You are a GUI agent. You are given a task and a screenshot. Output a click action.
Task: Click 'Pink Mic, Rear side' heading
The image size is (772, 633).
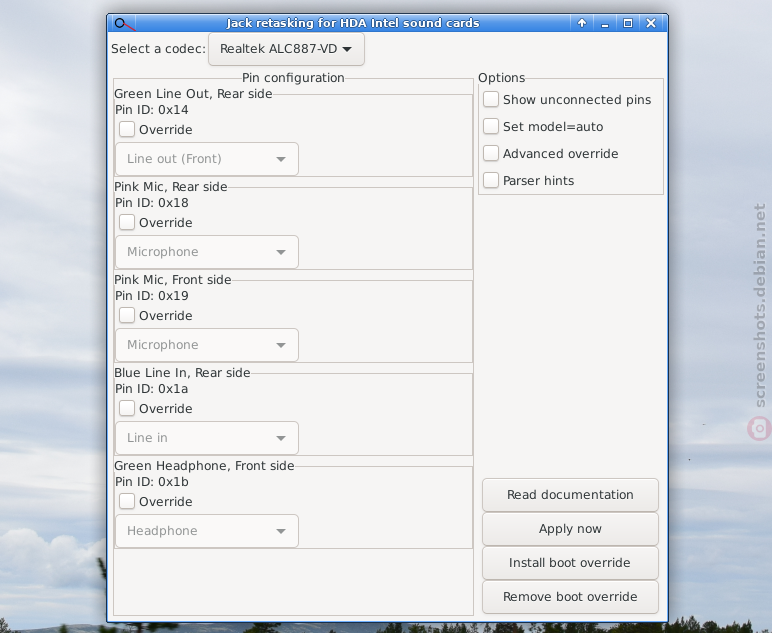pyautogui.click(x=171, y=187)
